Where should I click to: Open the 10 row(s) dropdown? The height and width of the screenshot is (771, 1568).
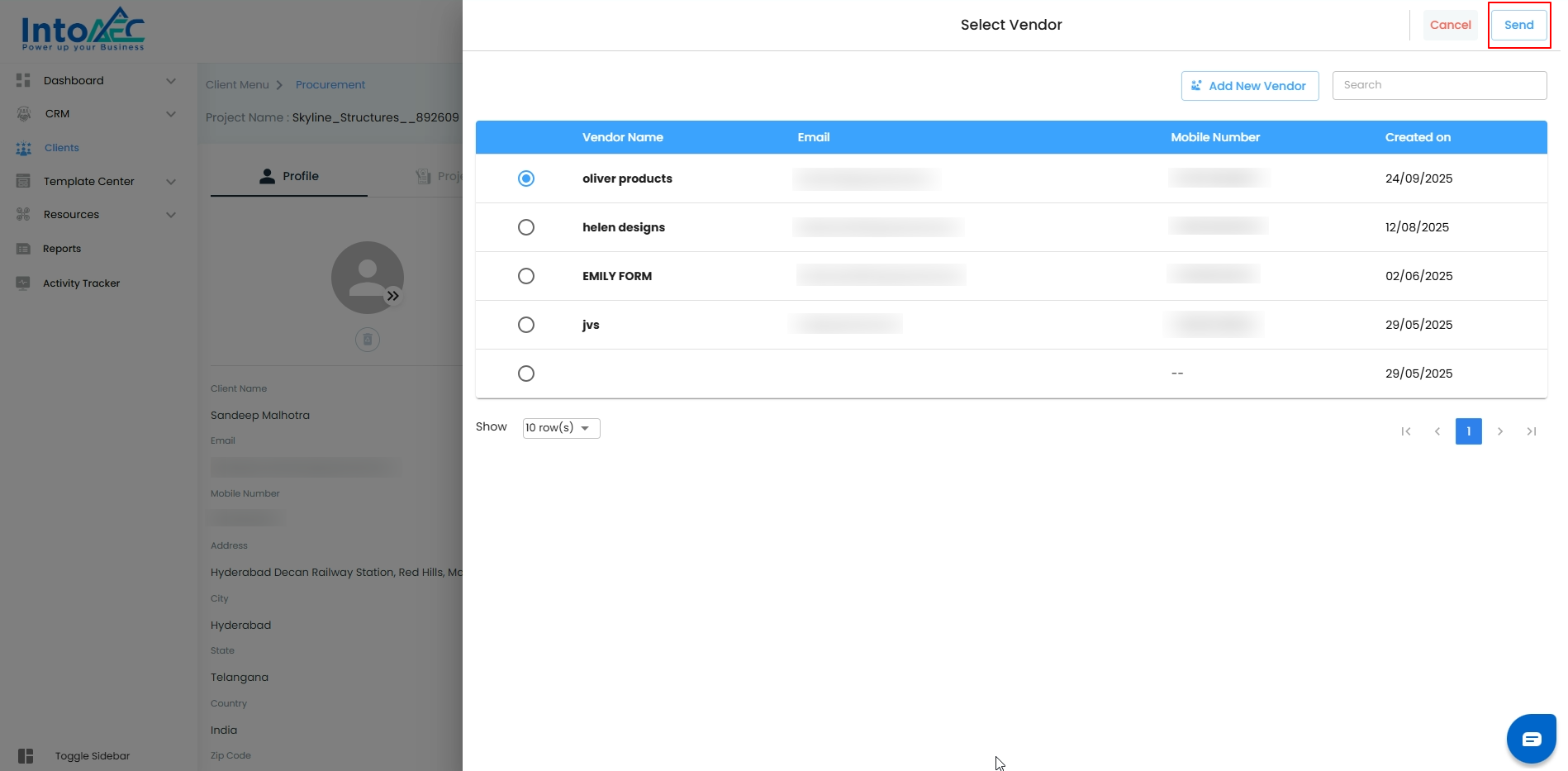pyautogui.click(x=561, y=428)
